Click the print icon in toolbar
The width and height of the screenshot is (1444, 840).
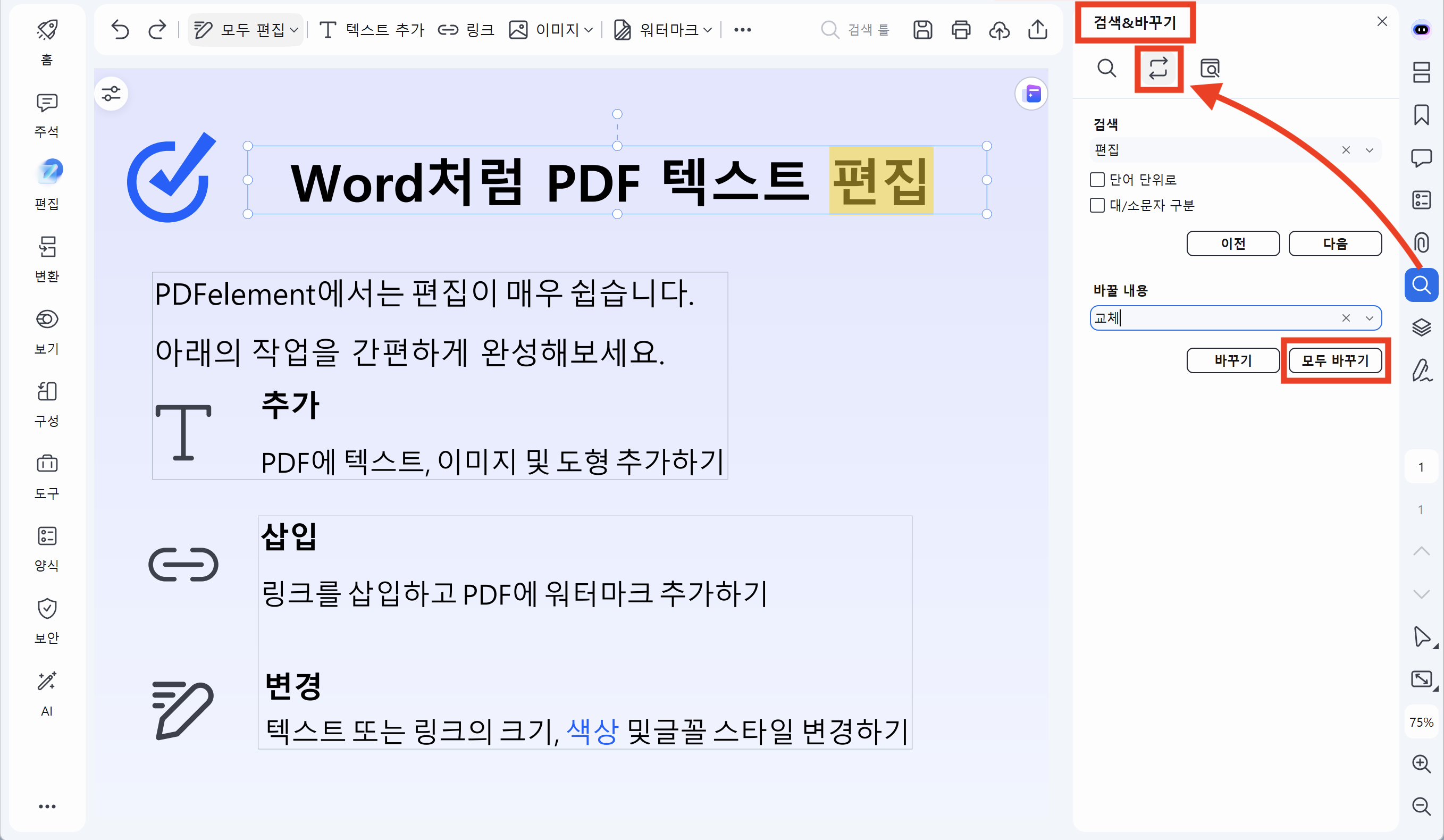pyautogui.click(x=961, y=30)
